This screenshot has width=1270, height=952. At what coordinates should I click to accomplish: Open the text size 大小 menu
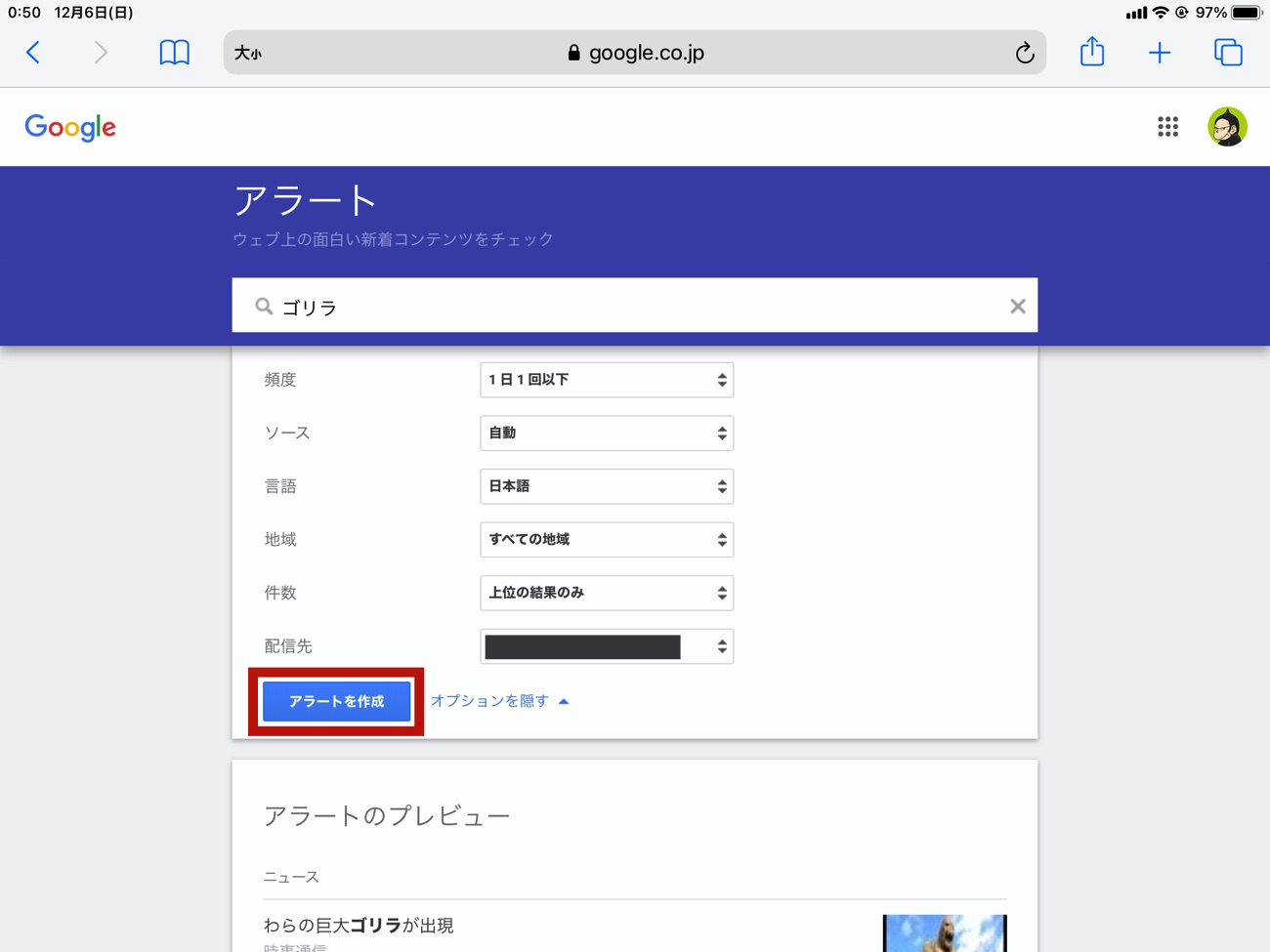(248, 54)
